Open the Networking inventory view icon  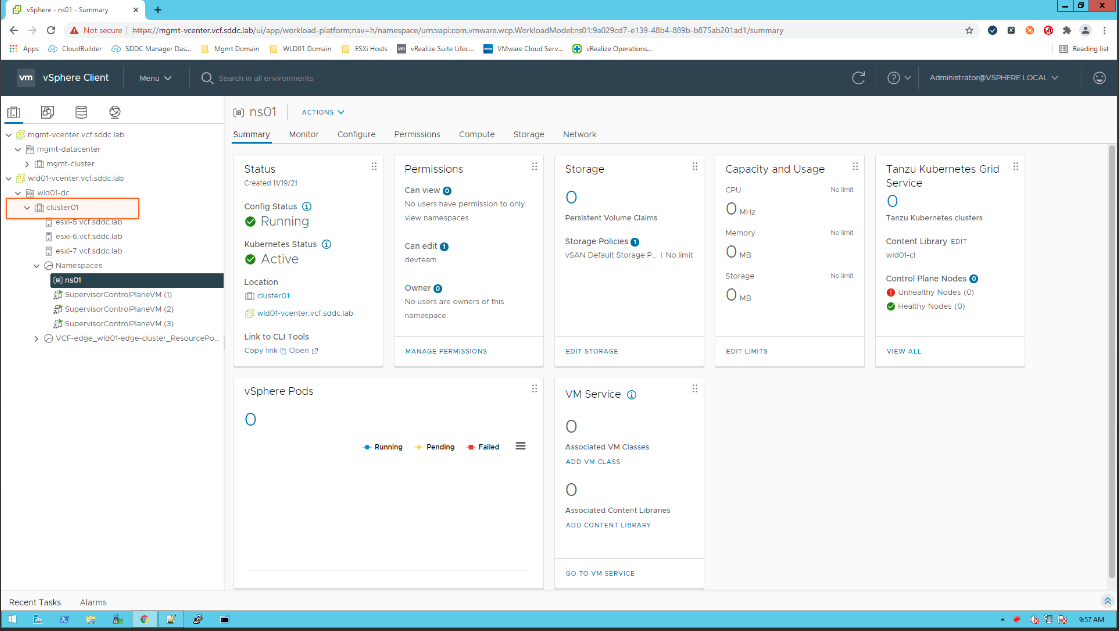(115, 112)
